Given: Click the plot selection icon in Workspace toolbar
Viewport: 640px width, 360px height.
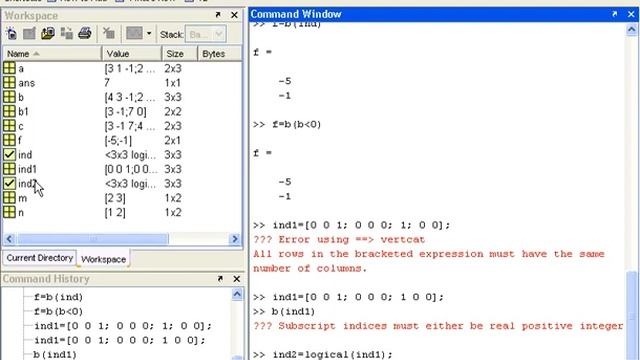Looking at the screenshot, I should point(134,33).
